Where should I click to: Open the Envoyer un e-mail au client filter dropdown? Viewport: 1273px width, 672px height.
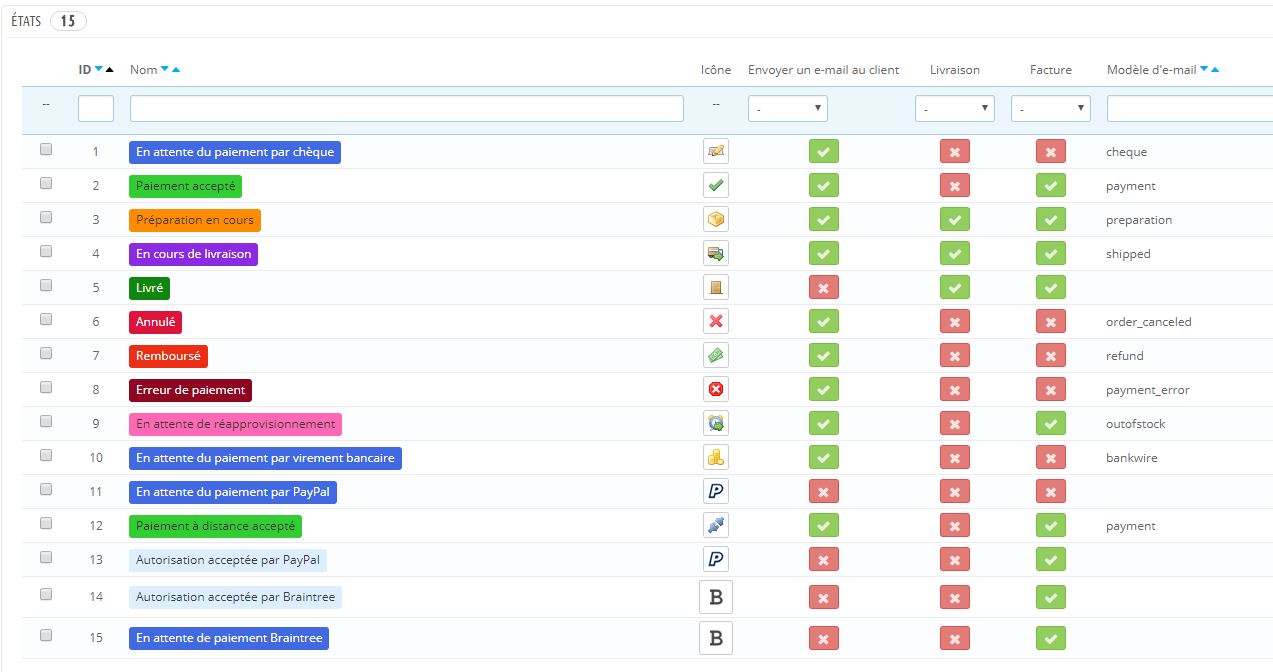pos(788,108)
